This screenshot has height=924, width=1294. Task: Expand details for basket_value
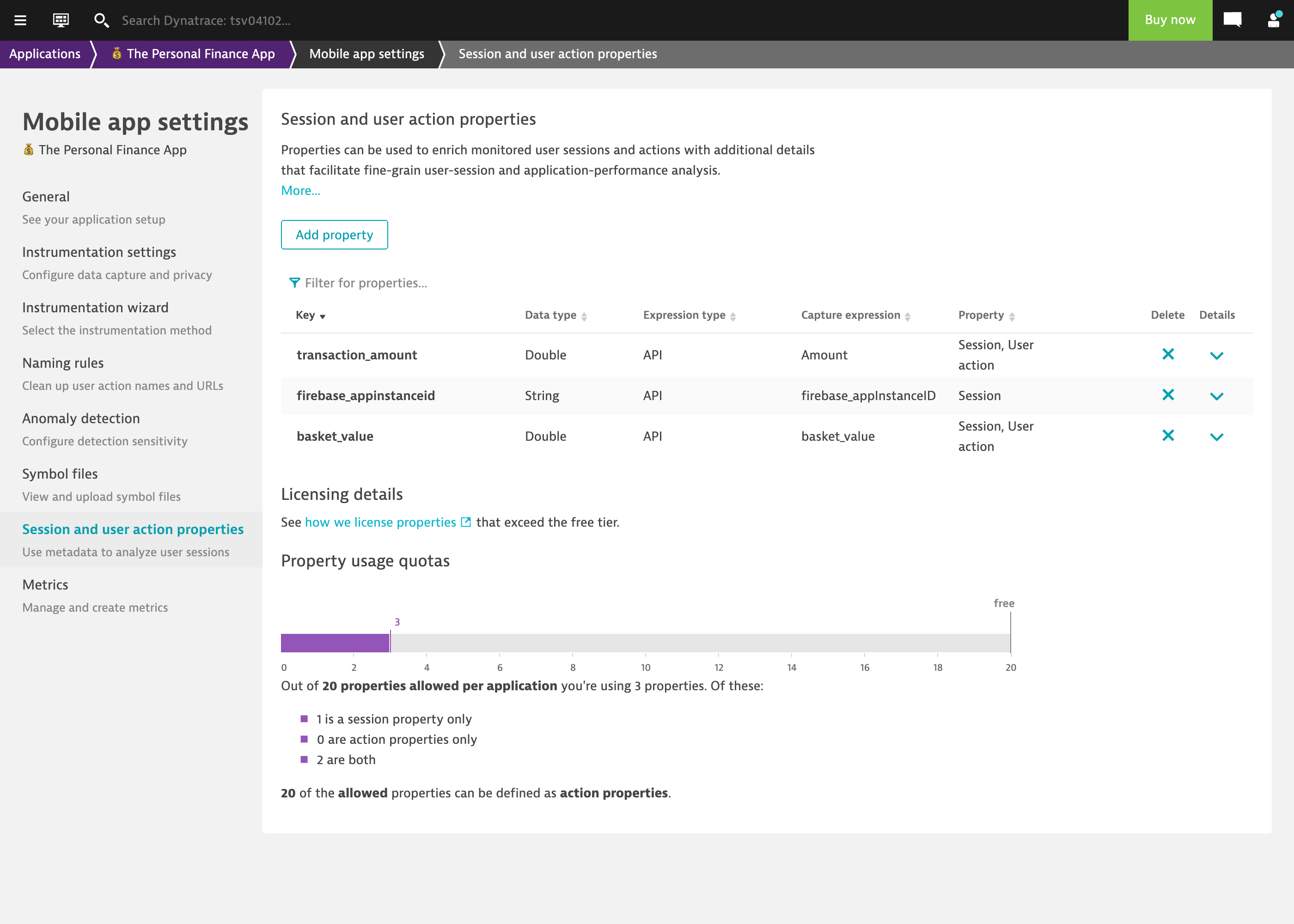[1217, 437]
